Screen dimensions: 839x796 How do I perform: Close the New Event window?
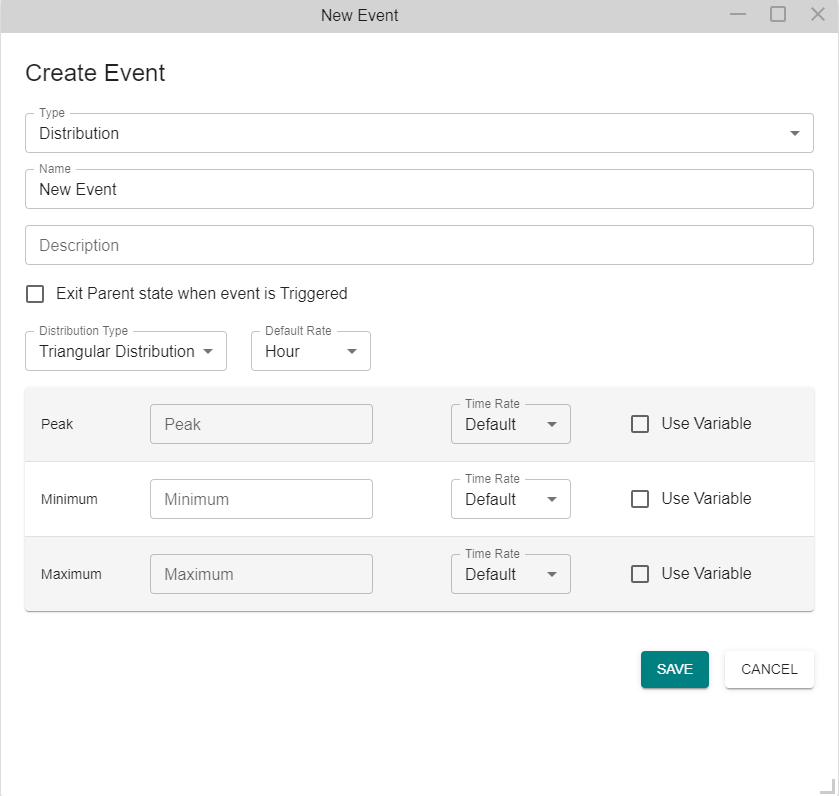point(818,14)
